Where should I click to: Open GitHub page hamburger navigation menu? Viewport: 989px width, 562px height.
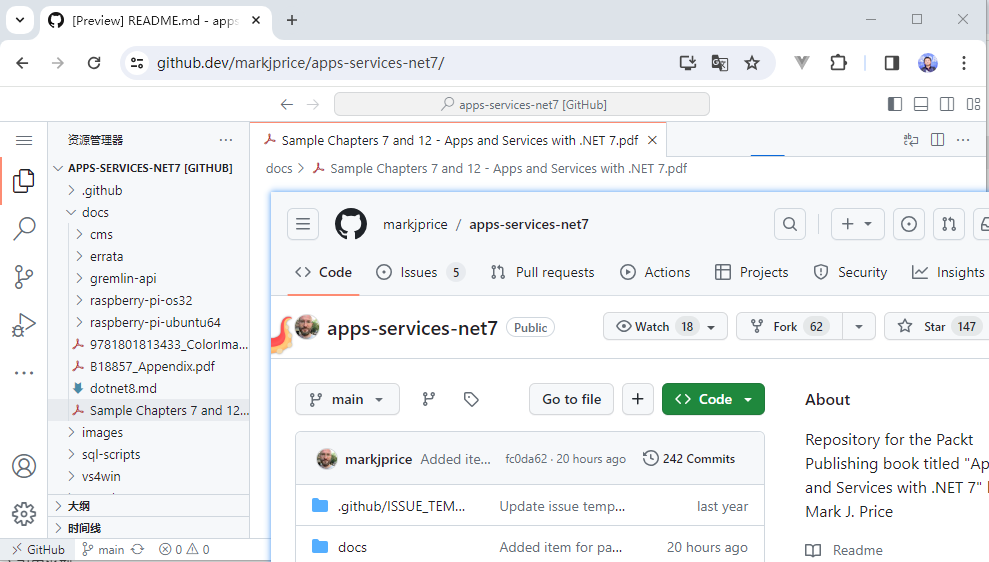click(303, 224)
